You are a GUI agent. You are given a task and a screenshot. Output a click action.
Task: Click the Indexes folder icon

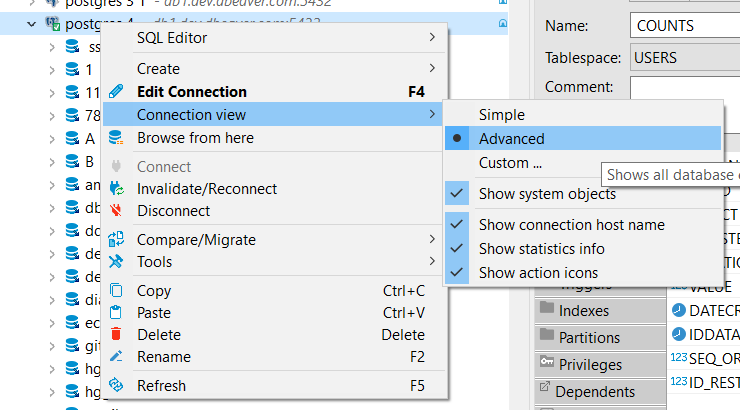click(x=547, y=308)
